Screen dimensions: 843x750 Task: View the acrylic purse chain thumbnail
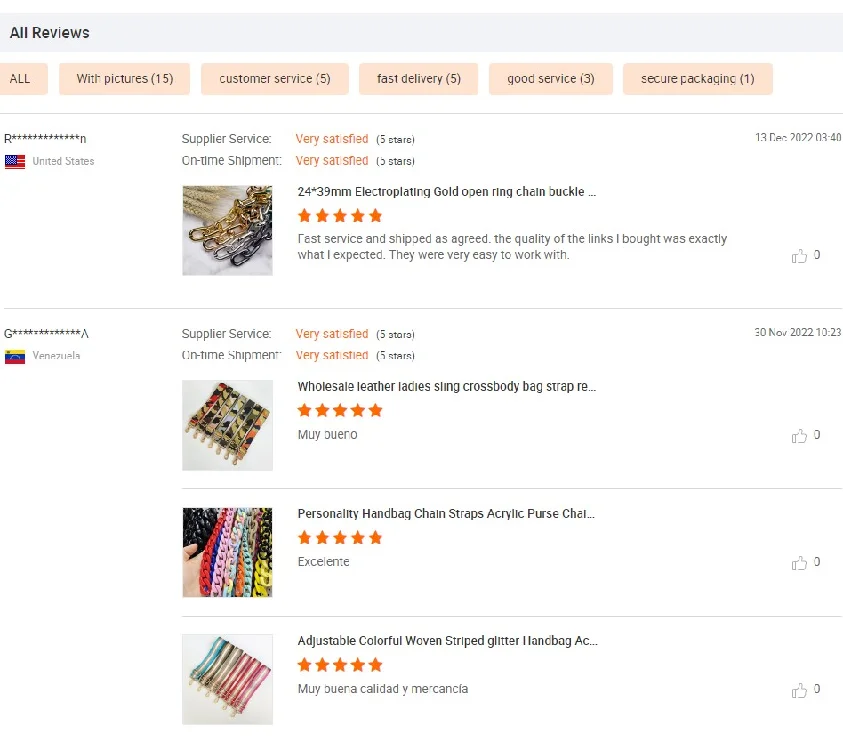pos(227,553)
